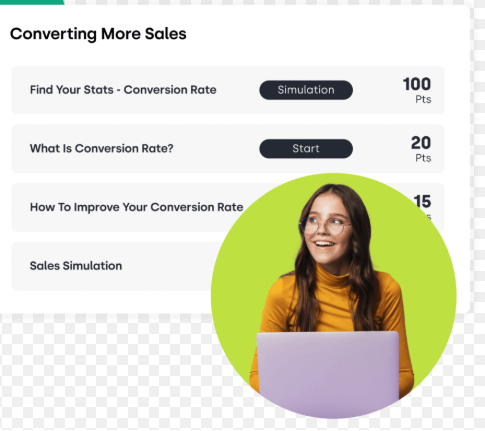Screen dimensions: 485x431
Task: Click the woman's round glasses
Action: coord(323,225)
